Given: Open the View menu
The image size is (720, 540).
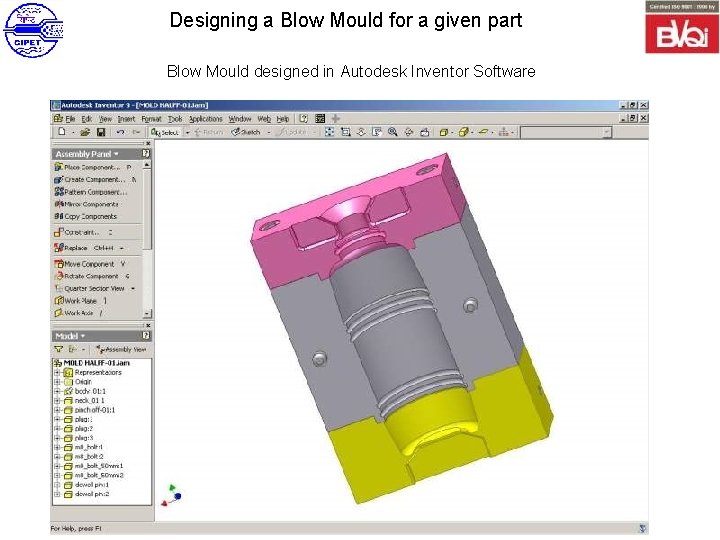Looking at the screenshot, I should 105,119.
